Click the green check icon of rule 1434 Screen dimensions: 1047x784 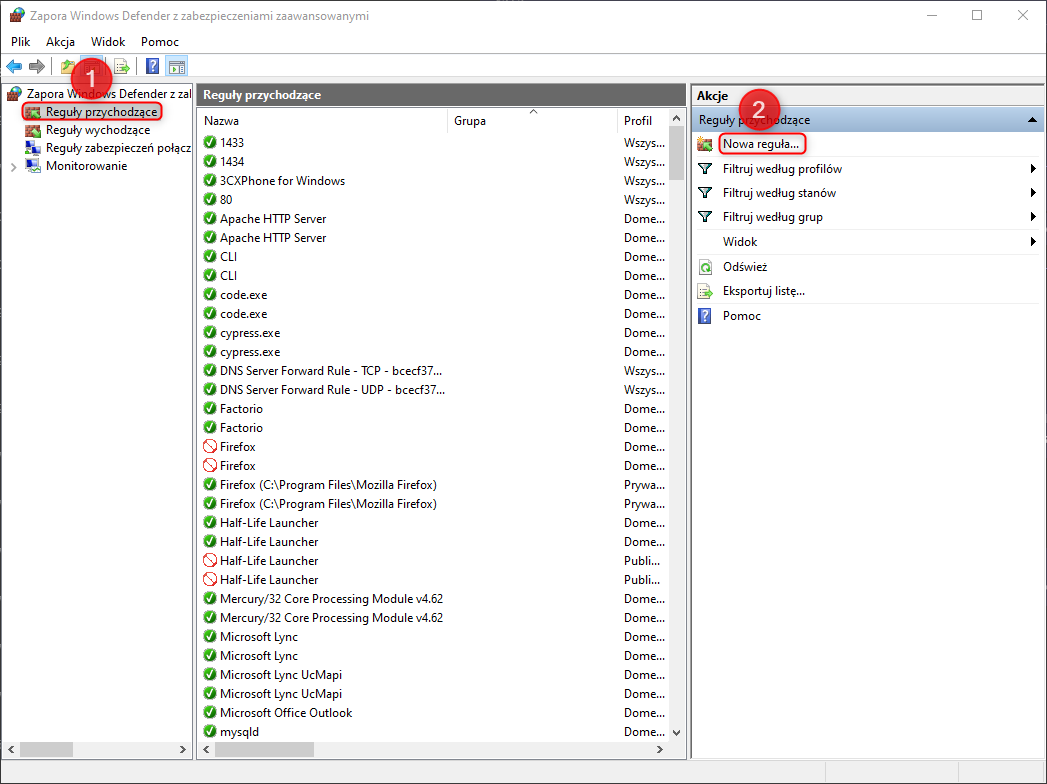(x=210, y=162)
